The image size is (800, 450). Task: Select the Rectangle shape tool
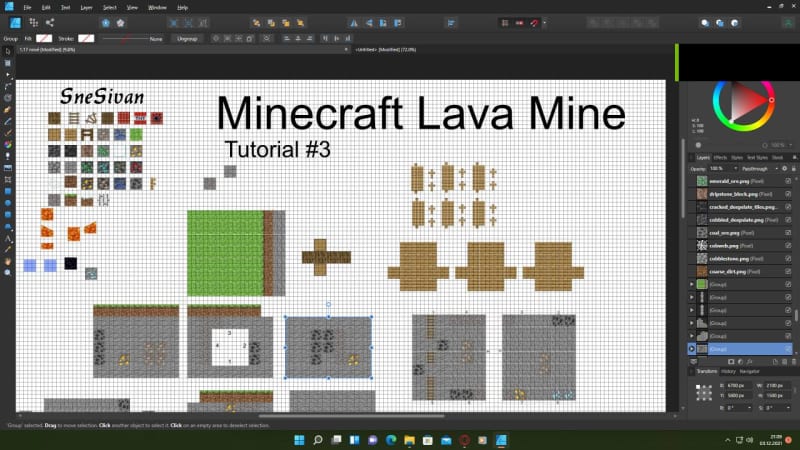(8, 191)
